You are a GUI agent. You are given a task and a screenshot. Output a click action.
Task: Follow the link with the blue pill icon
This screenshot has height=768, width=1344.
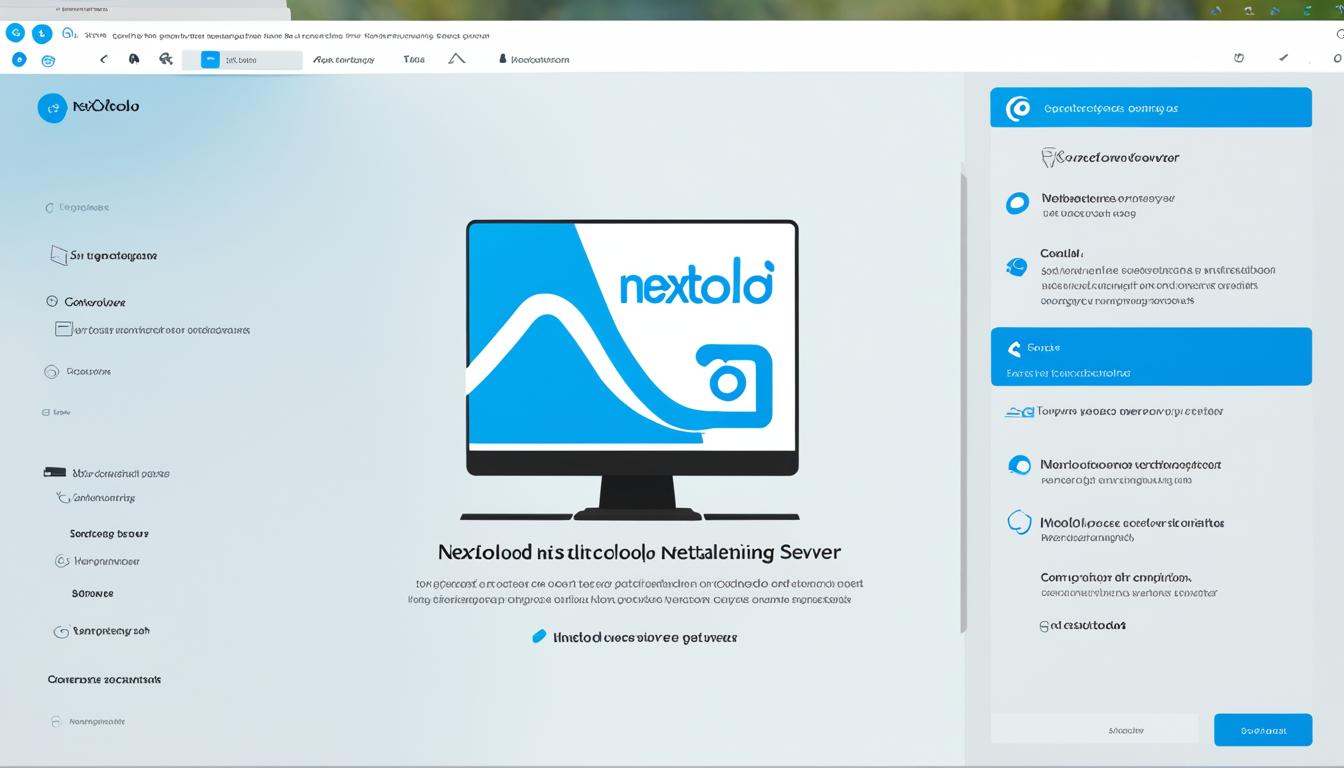[x=635, y=636]
